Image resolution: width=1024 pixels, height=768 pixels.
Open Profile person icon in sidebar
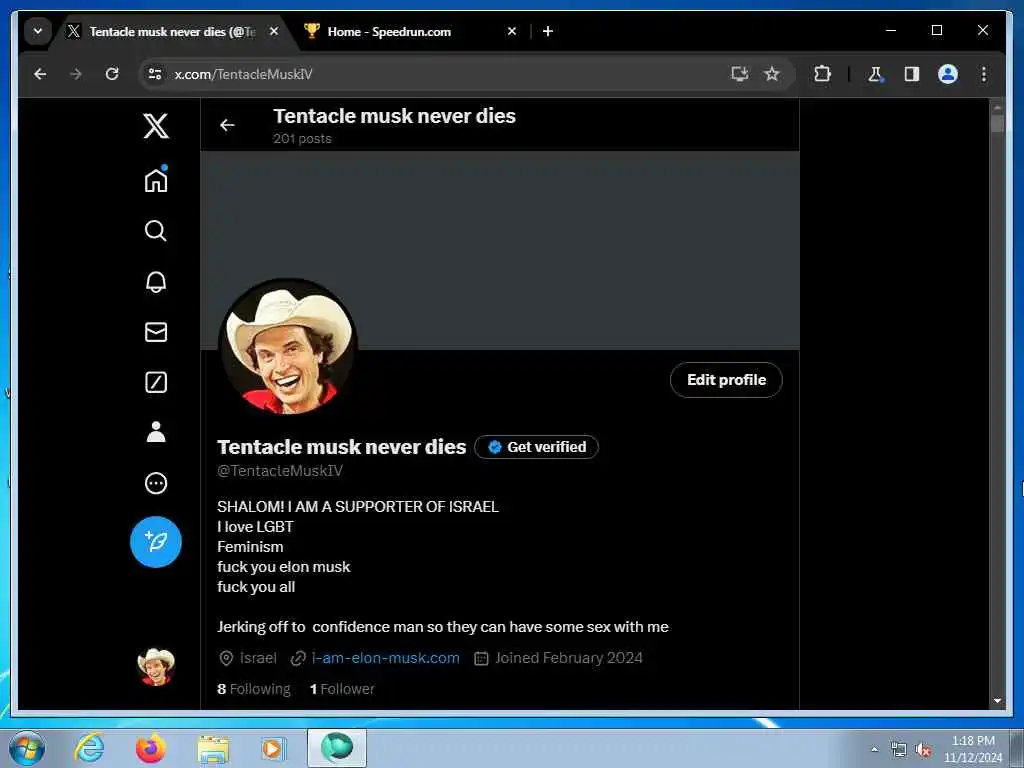pyautogui.click(x=155, y=432)
